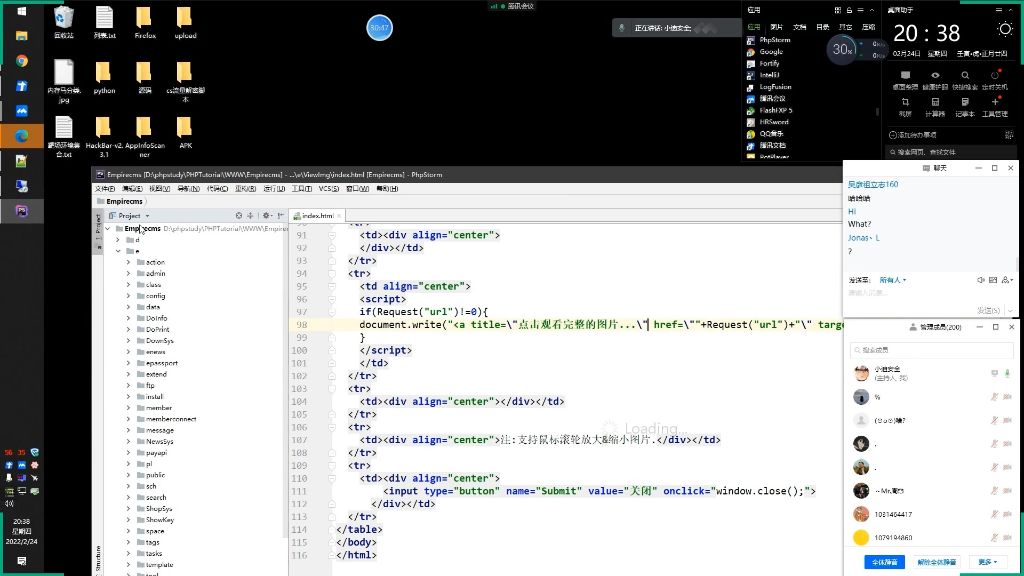Screen dimensions: 1024x576
Task: Click the Windows Start button
Action: 22,11
